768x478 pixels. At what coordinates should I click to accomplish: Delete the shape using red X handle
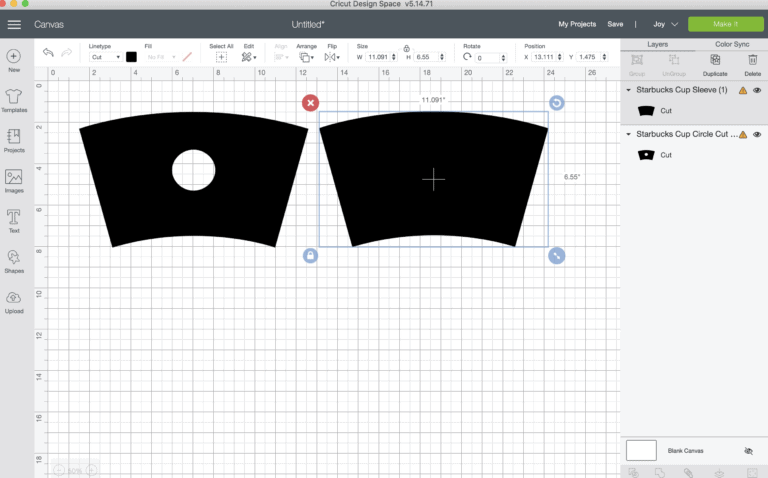[311, 103]
